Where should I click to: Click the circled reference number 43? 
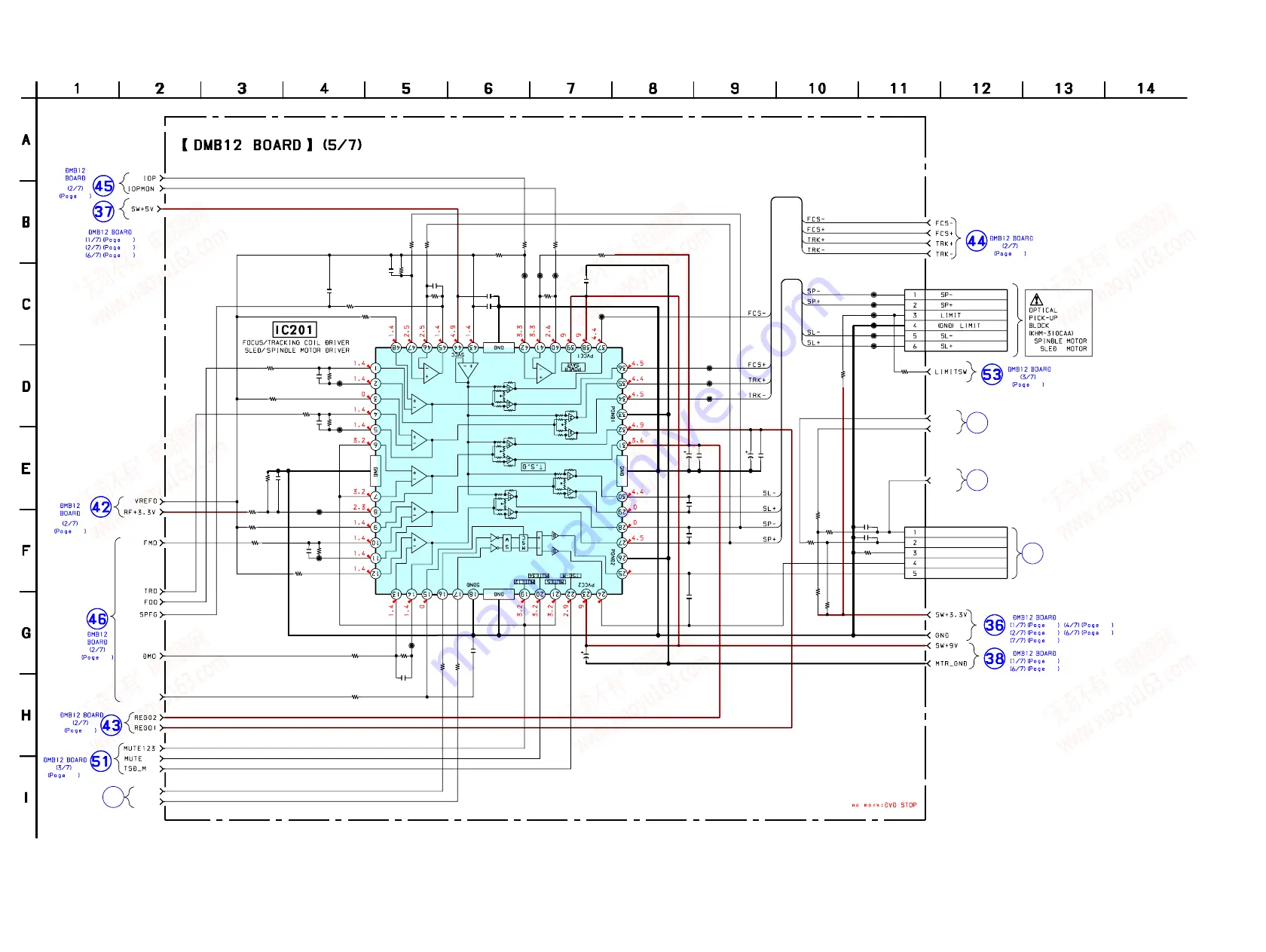click(x=111, y=725)
